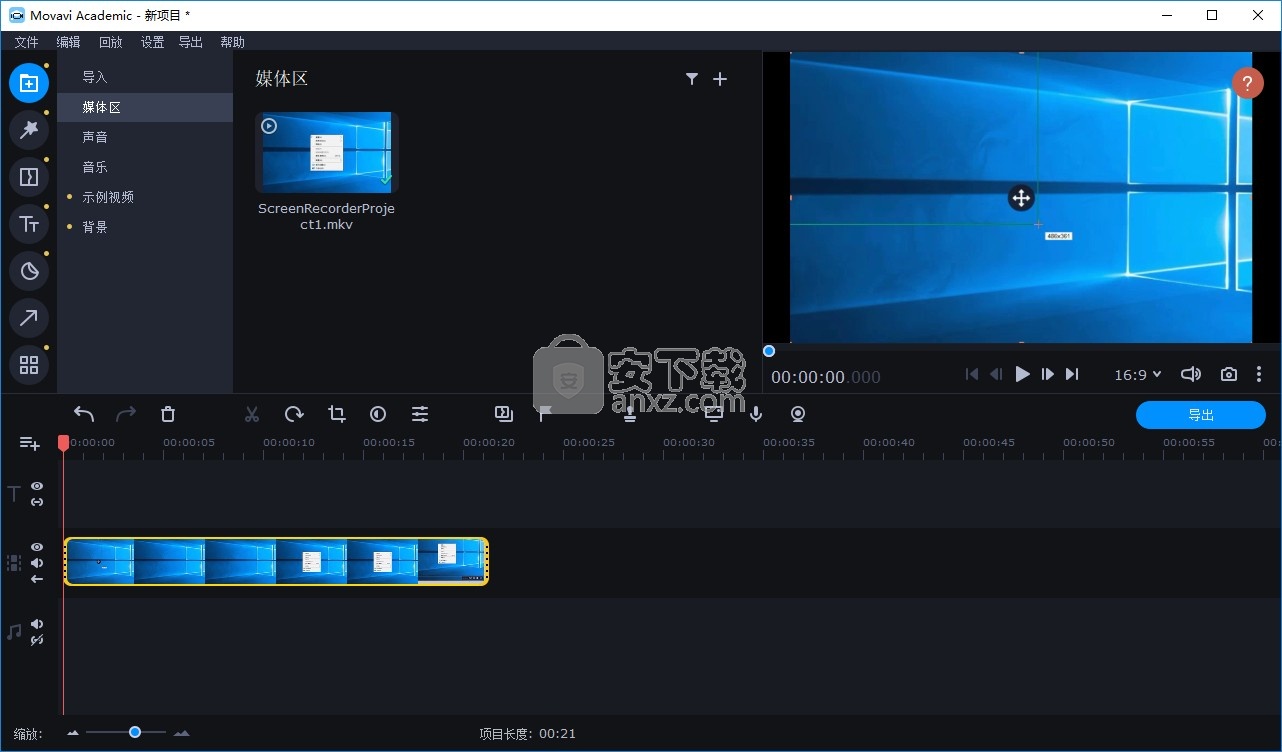
Task: Add a timeline marker flag
Action: [545, 414]
